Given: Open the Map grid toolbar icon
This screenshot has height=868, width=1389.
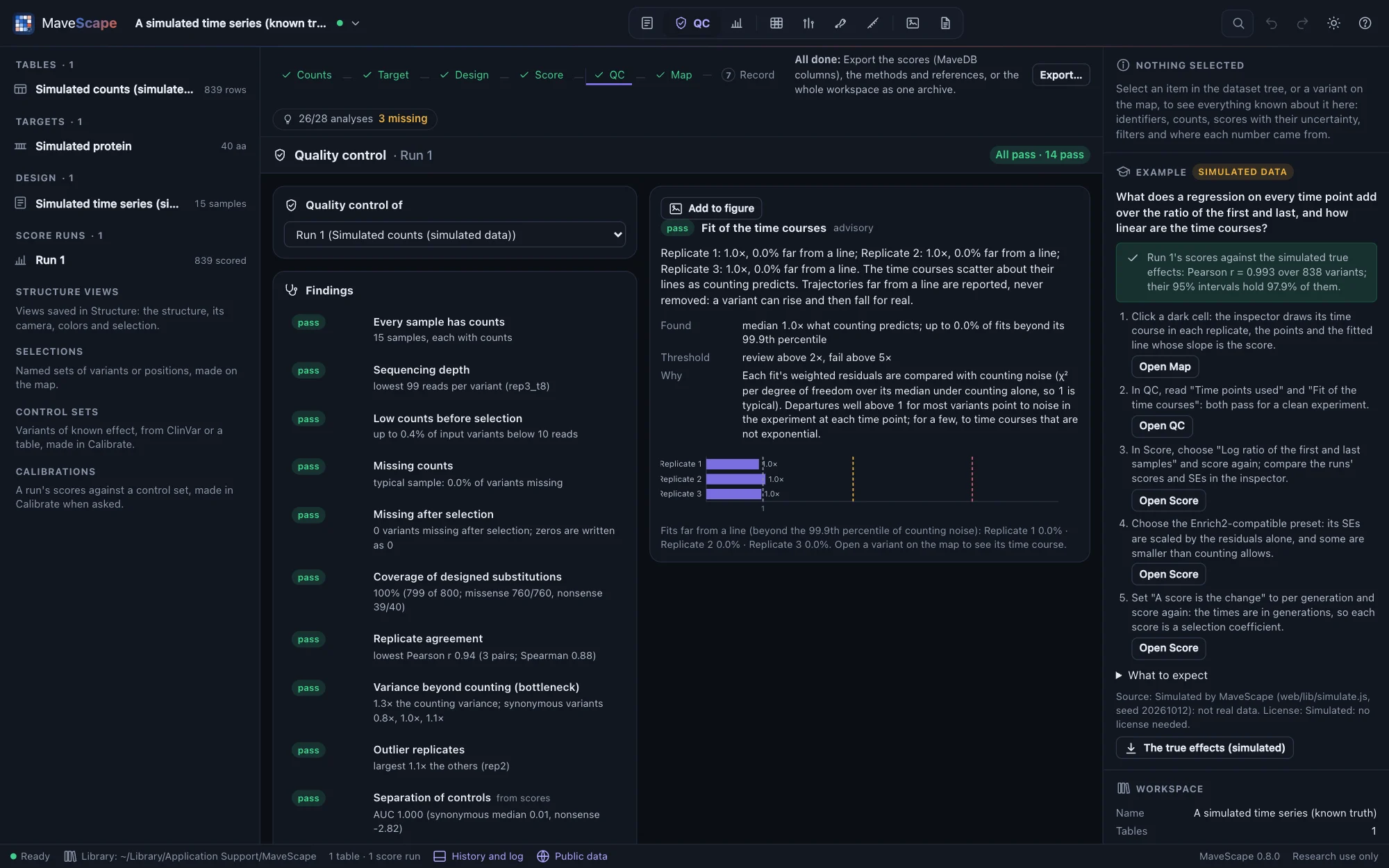Looking at the screenshot, I should pyautogui.click(x=776, y=23).
